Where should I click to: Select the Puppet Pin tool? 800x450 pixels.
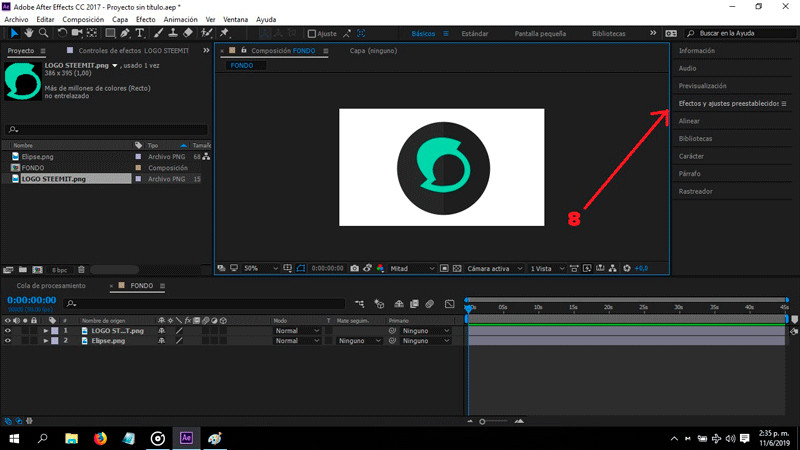click(x=225, y=33)
